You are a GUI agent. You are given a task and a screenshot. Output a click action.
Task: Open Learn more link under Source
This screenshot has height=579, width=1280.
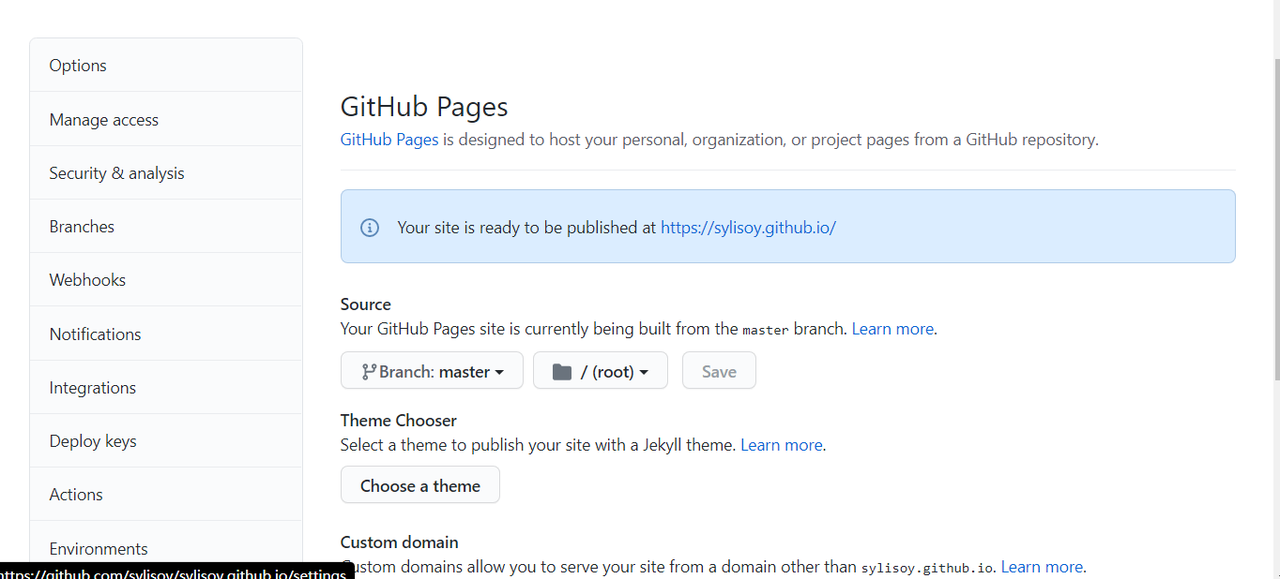coord(893,328)
